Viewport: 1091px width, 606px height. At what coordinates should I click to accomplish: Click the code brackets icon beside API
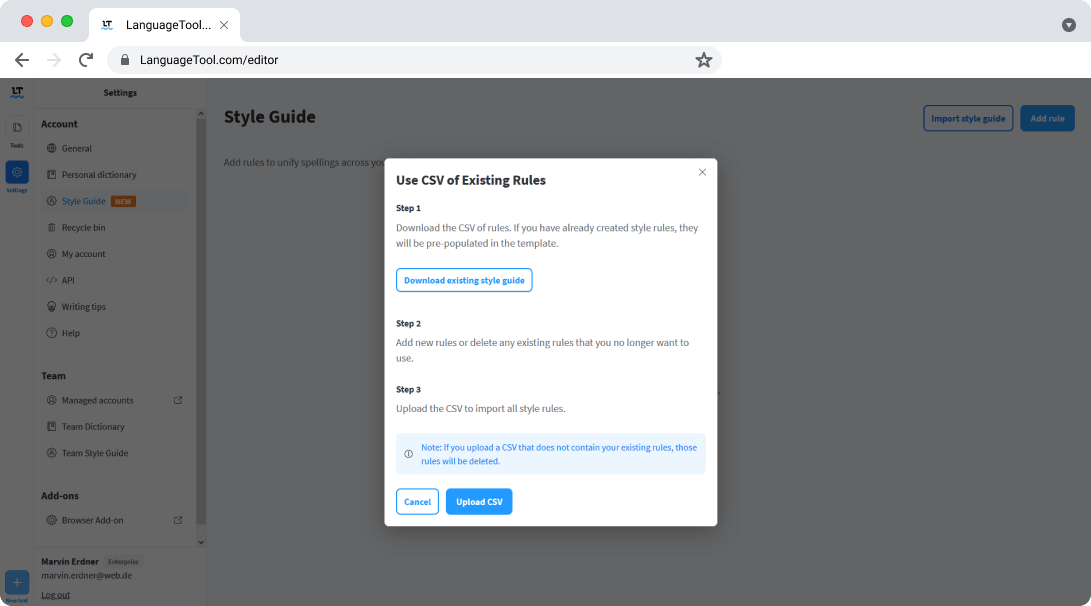pos(51,280)
